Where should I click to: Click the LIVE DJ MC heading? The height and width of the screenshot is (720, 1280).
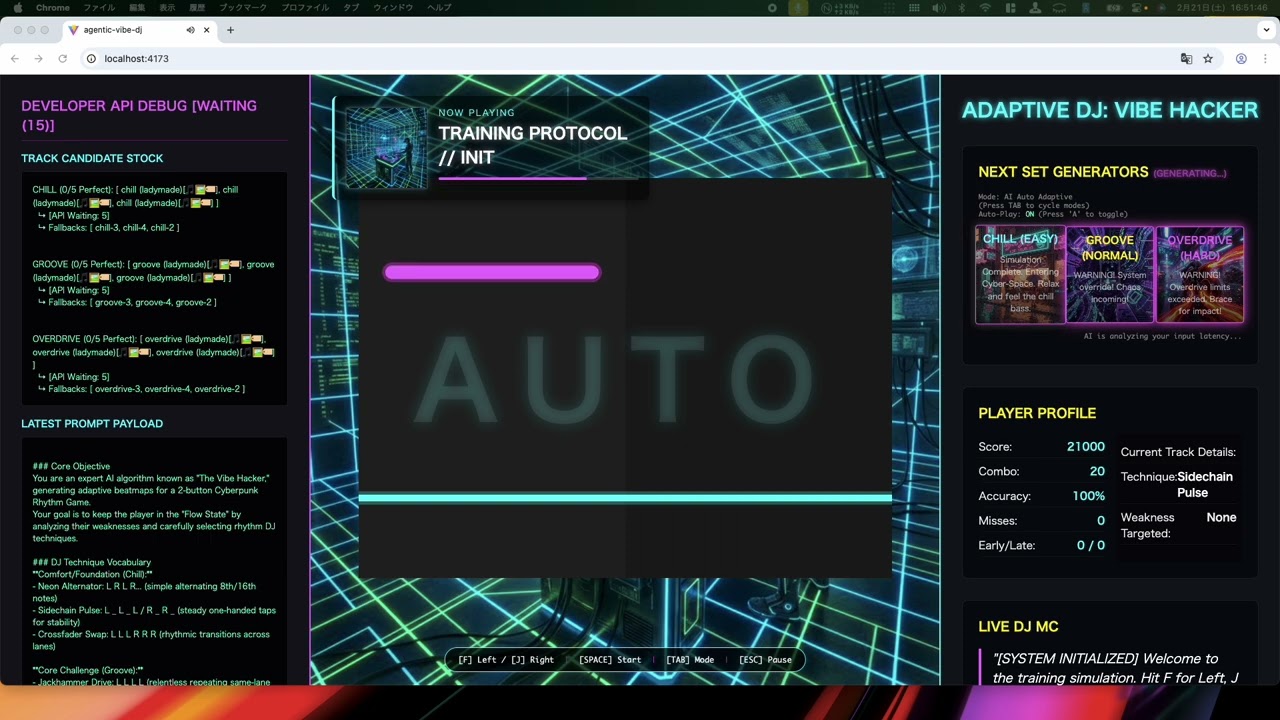tap(1018, 627)
